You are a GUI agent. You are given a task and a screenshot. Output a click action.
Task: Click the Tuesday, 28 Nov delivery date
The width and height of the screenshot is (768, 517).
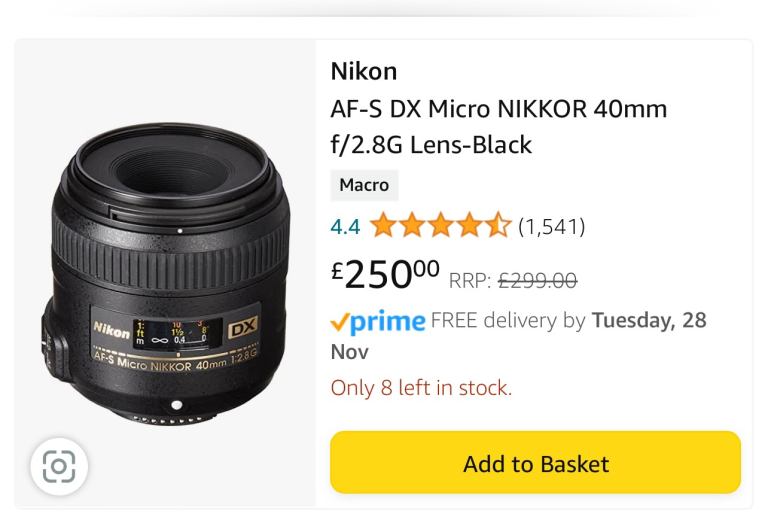click(x=649, y=321)
